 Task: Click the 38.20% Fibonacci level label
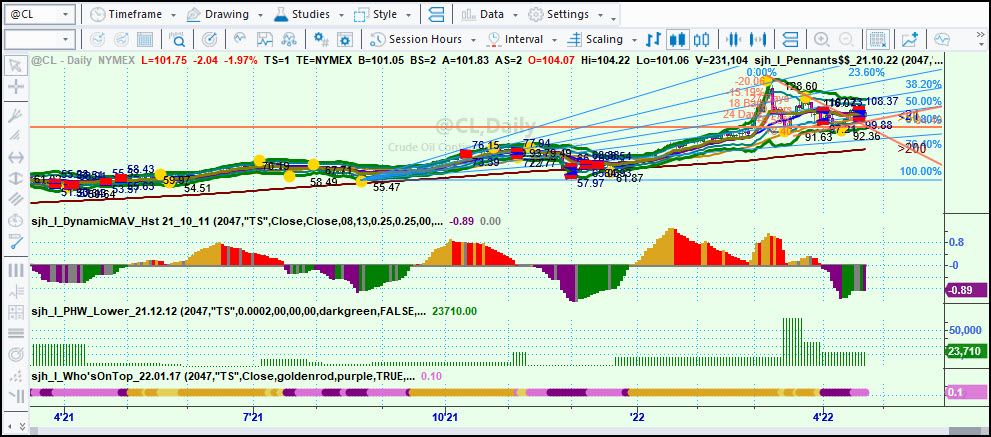[923, 84]
